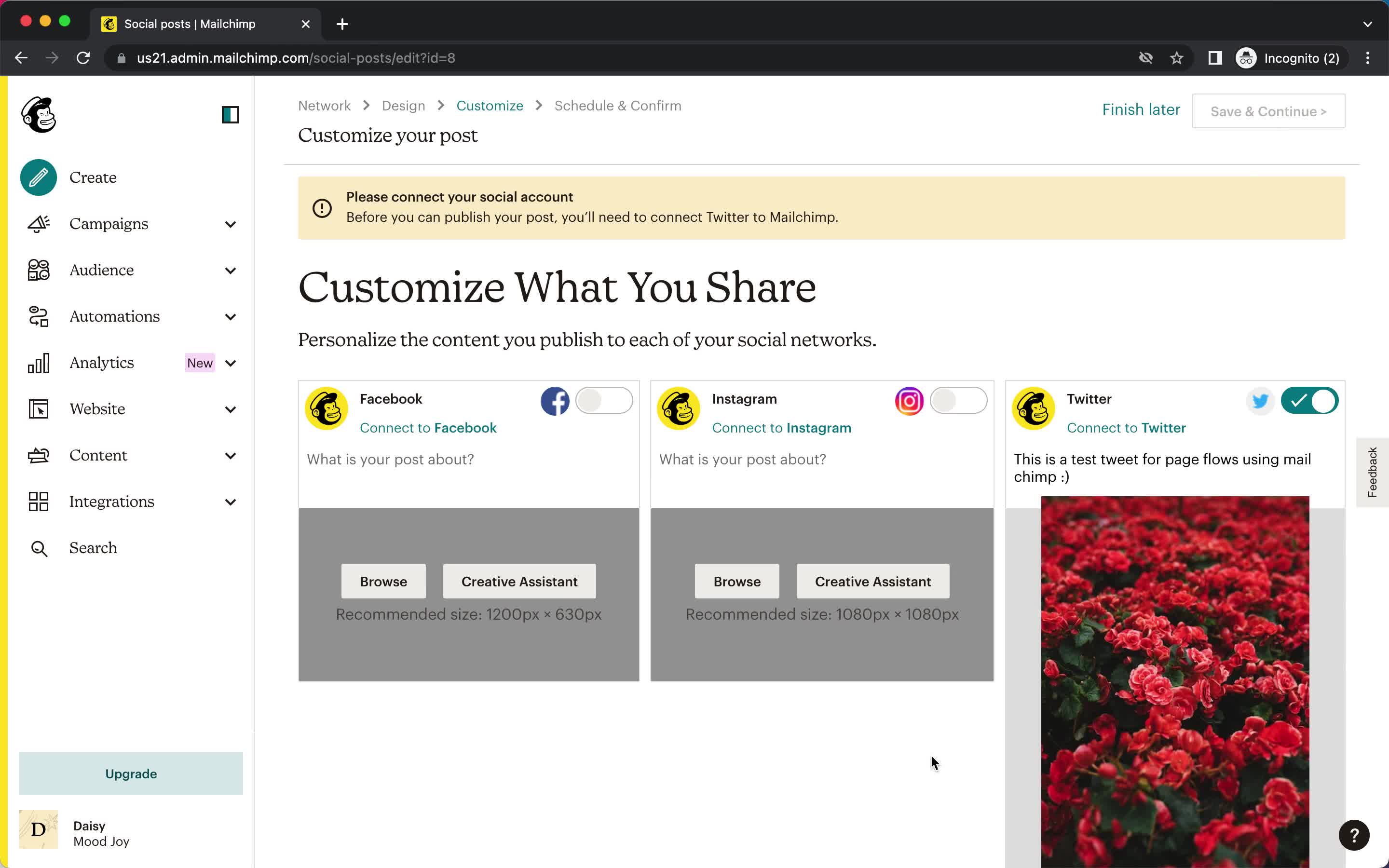Click the Search icon
Image resolution: width=1389 pixels, height=868 pixels.
[x=38, y=547]
